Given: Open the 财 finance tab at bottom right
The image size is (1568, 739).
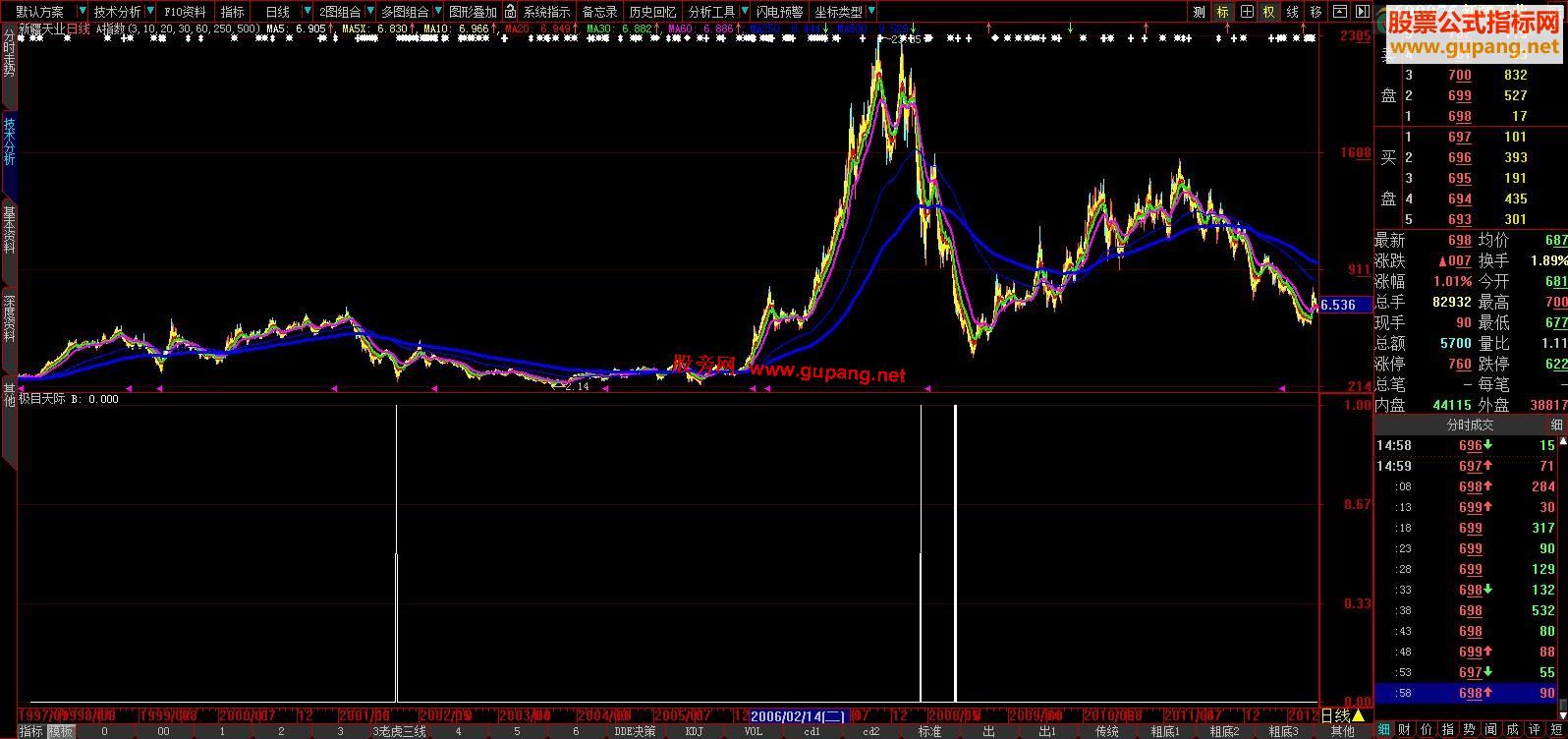Looking at the screenshot, I should pos(1406,730).
